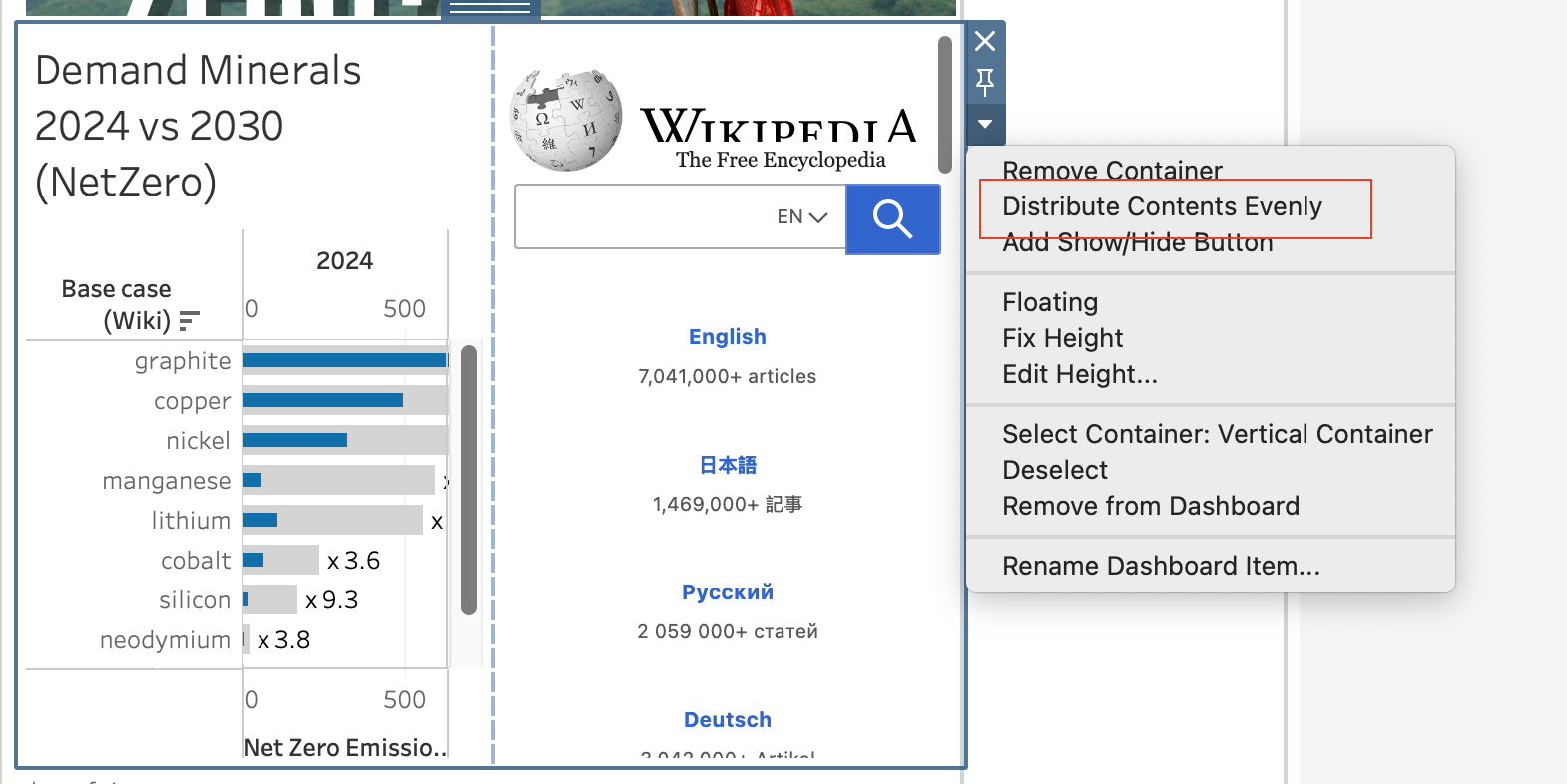Open Rename Dashboard Item... dialog
This screenshot has height=784, width=1567.
(x=1161, y=566)
